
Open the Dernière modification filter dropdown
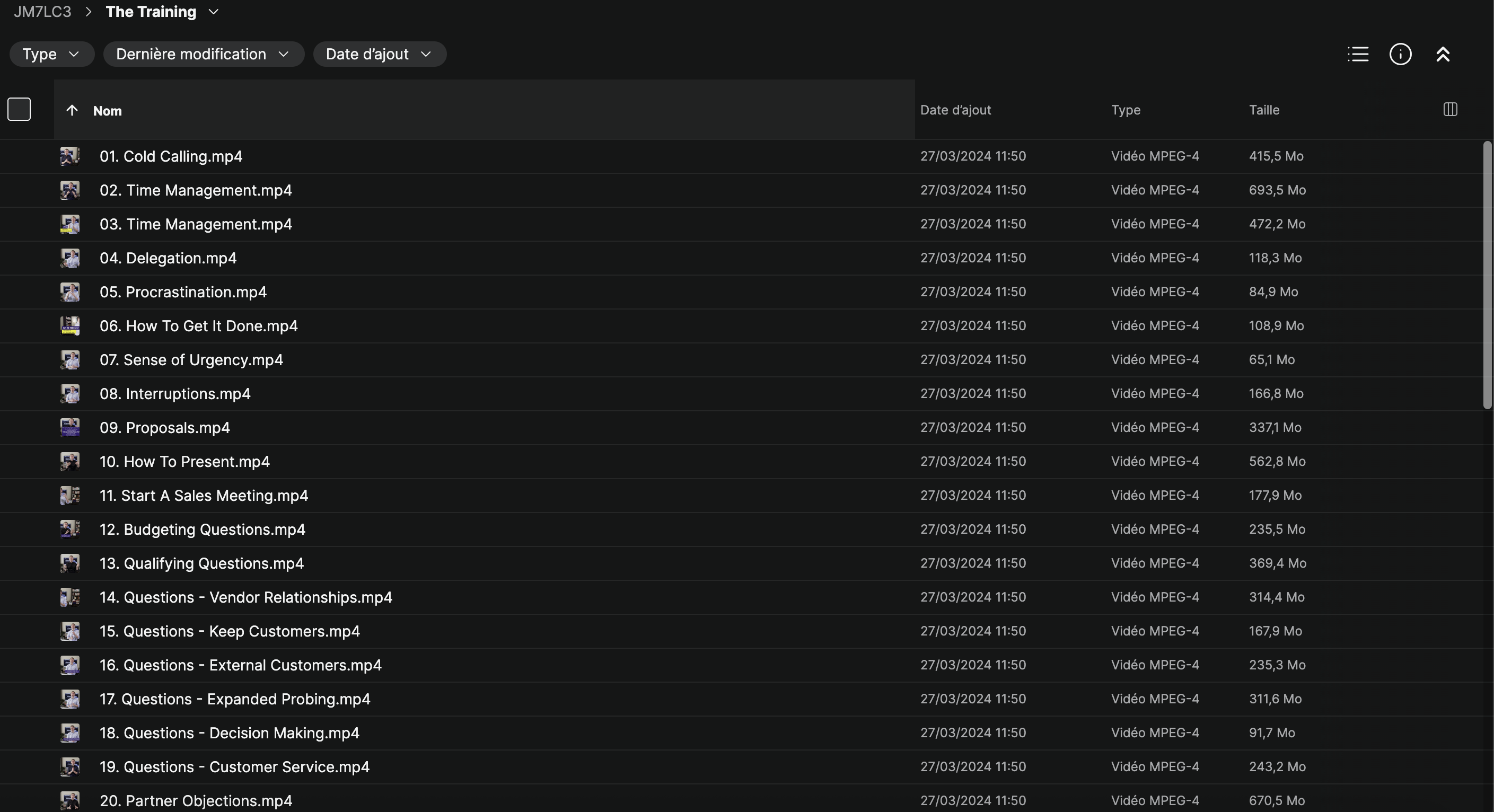click(x=203, y=54)
